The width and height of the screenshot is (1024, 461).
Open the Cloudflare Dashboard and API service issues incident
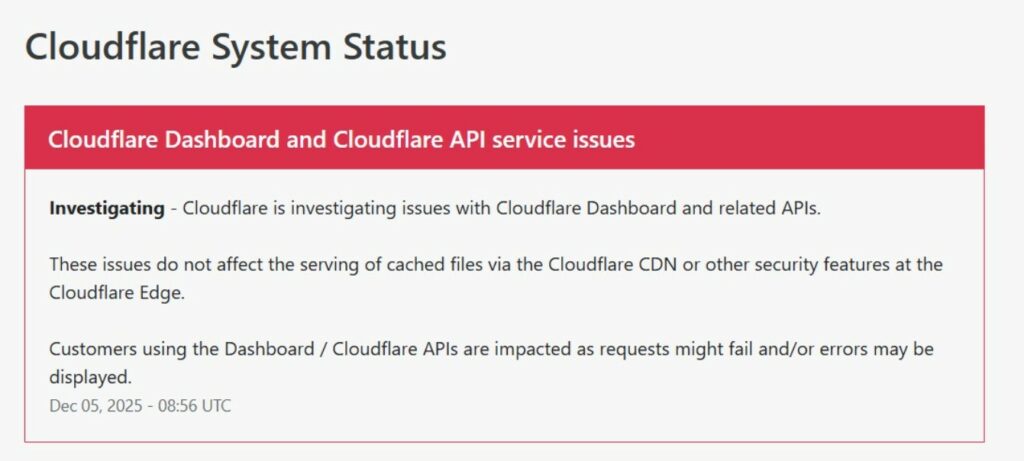coord(341,139)
